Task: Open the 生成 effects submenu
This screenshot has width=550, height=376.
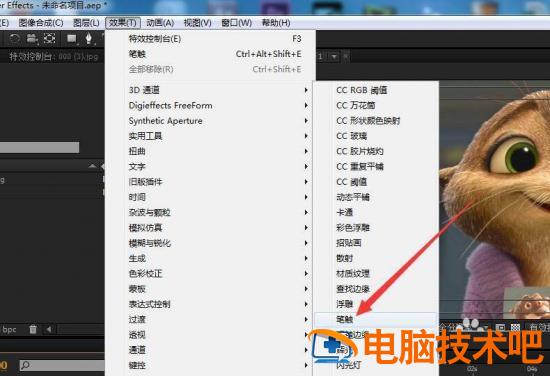Action: click(x=210, y=258)
